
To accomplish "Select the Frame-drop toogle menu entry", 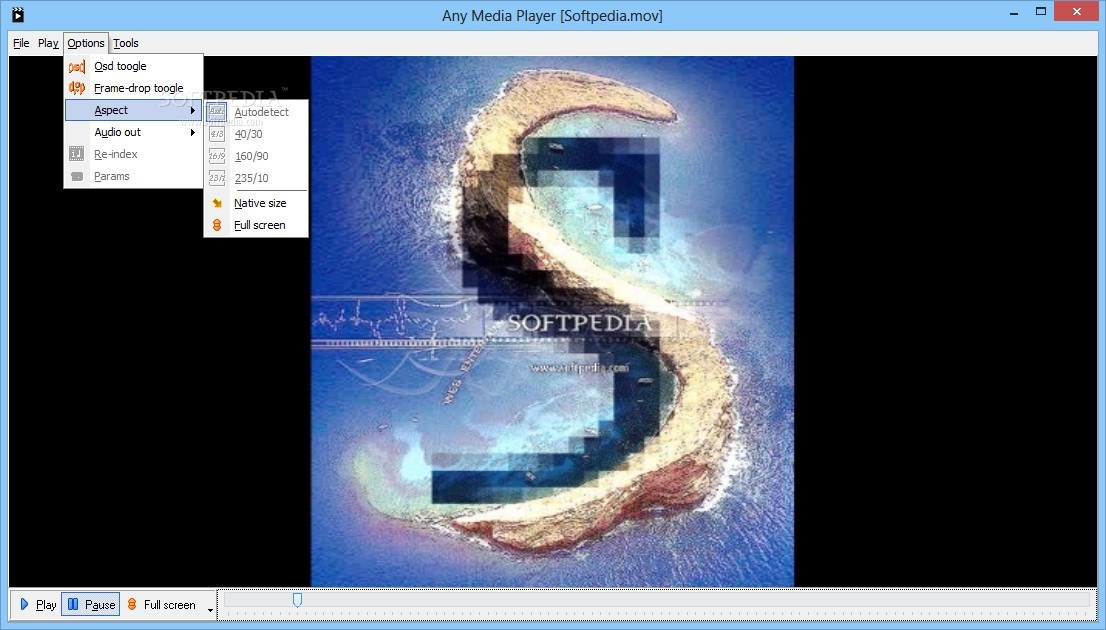I will coord(134,88).
